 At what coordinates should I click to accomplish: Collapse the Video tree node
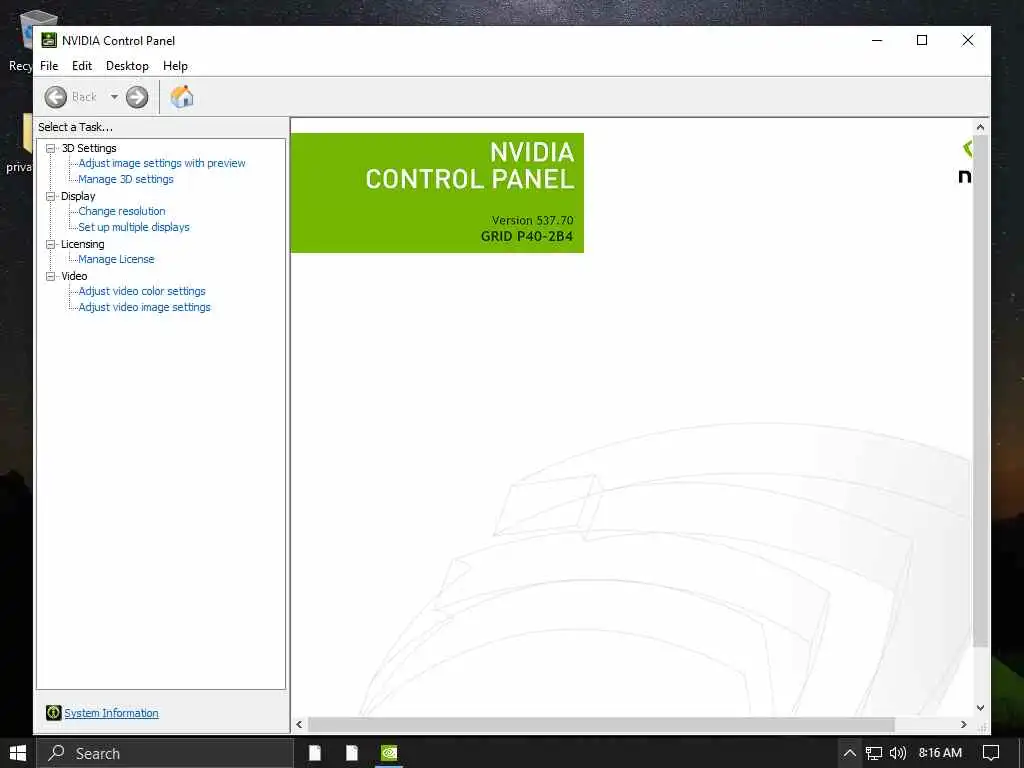point(50,276)
